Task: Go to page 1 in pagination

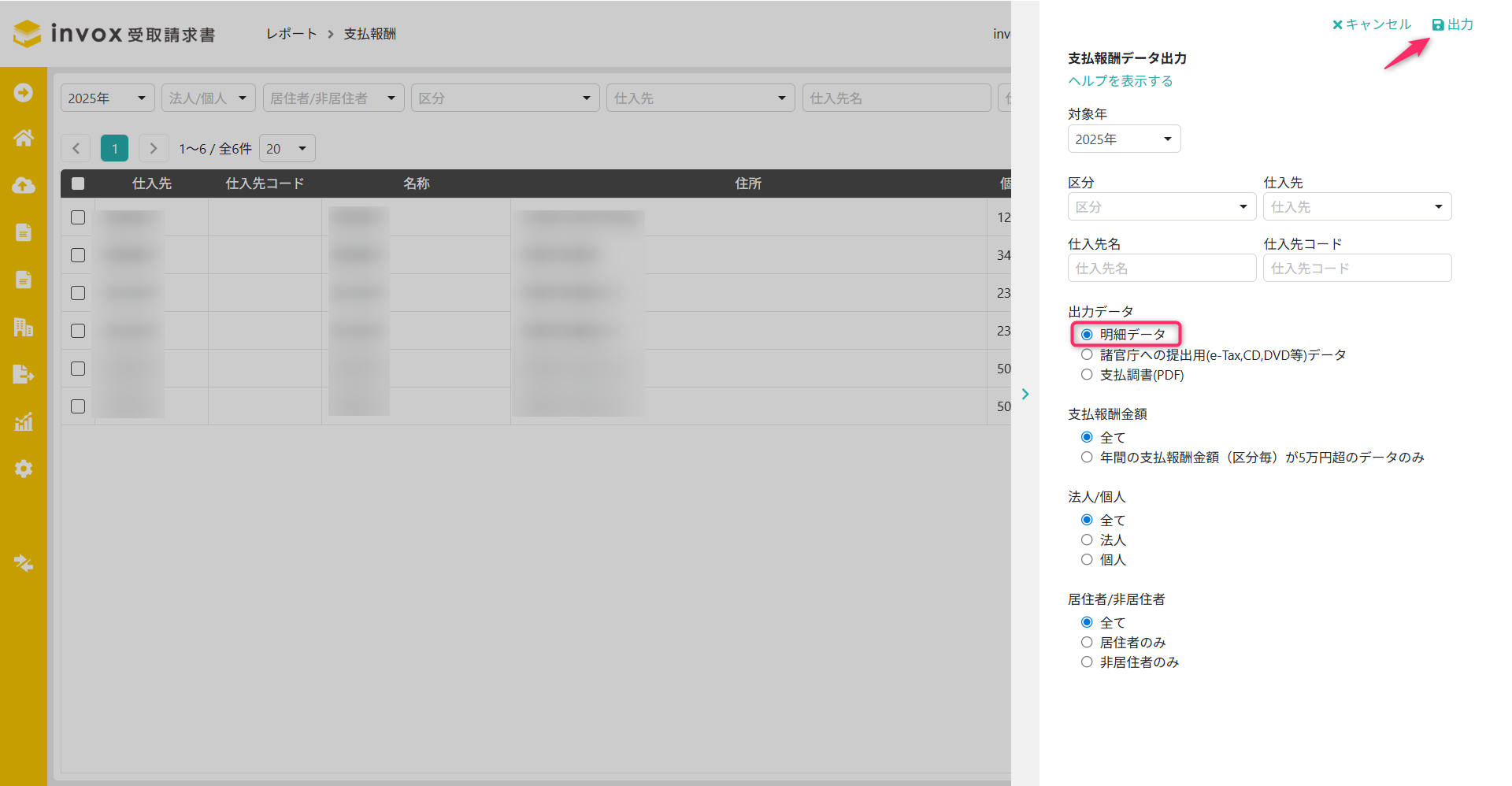Action: 115,148
